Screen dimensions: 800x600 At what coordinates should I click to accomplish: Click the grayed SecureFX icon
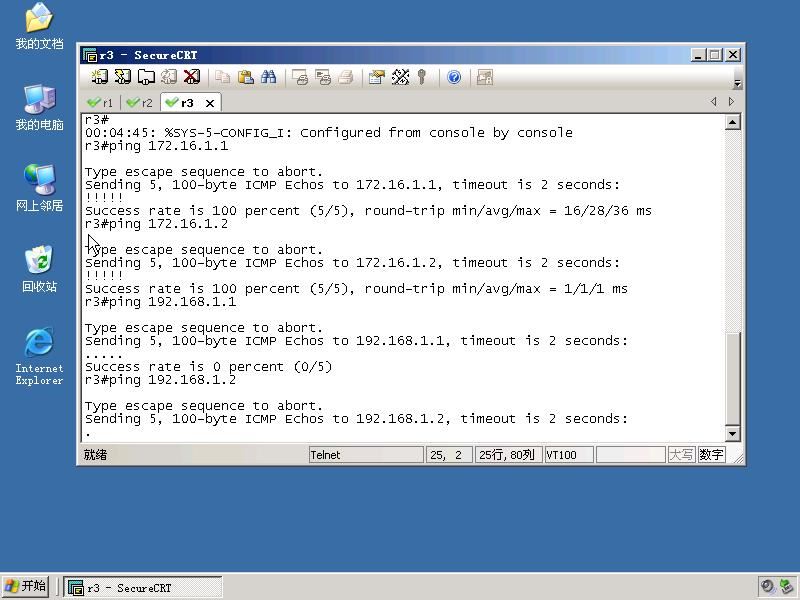(485, 77)
